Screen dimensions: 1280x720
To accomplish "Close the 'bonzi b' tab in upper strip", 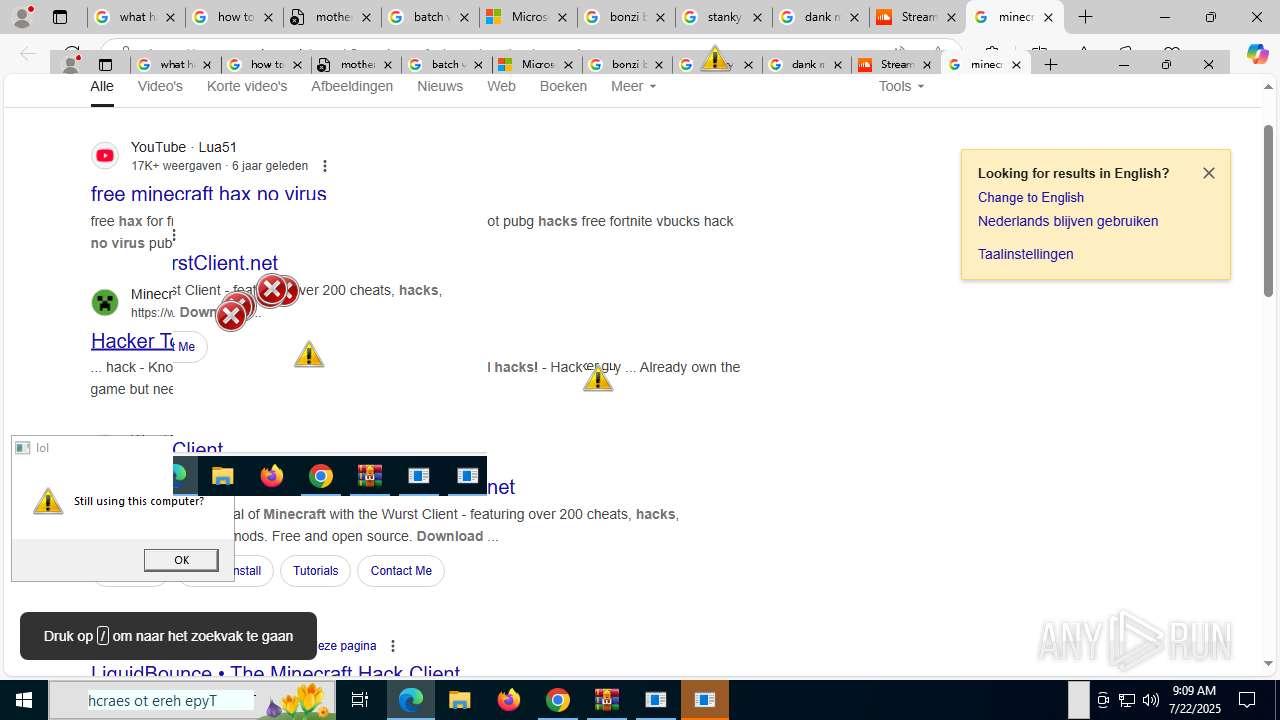I will click(x=660, y=17).
